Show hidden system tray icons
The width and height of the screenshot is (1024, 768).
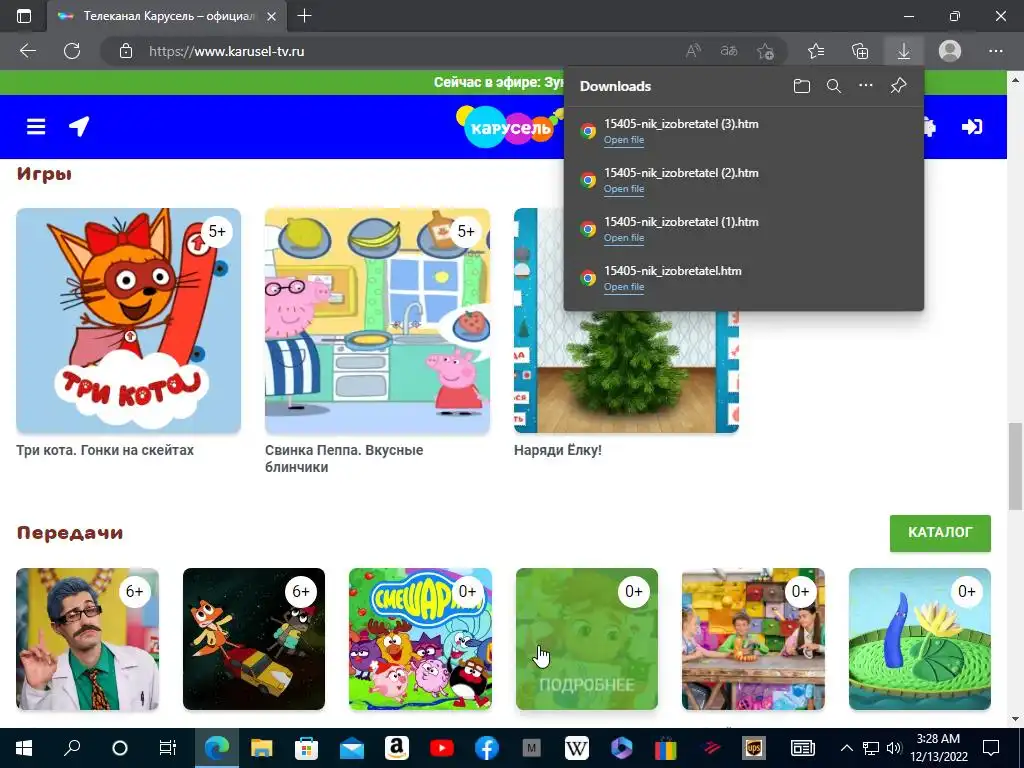pyautogui.click(x=846, y=748)
